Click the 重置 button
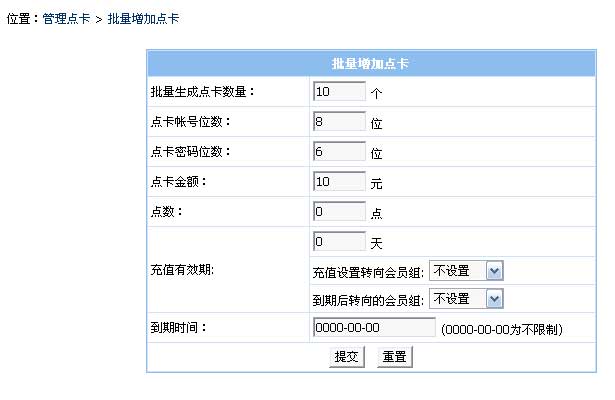This screenshot has width=615, height=400. [x=394, y=357]
